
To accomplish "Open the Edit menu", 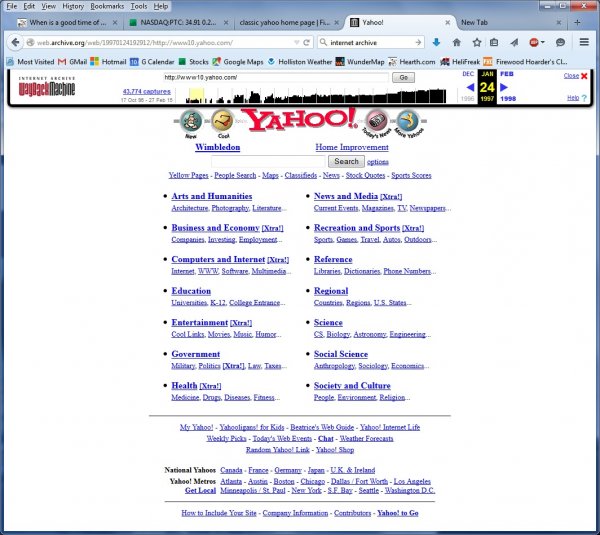I will pos(29,6).
